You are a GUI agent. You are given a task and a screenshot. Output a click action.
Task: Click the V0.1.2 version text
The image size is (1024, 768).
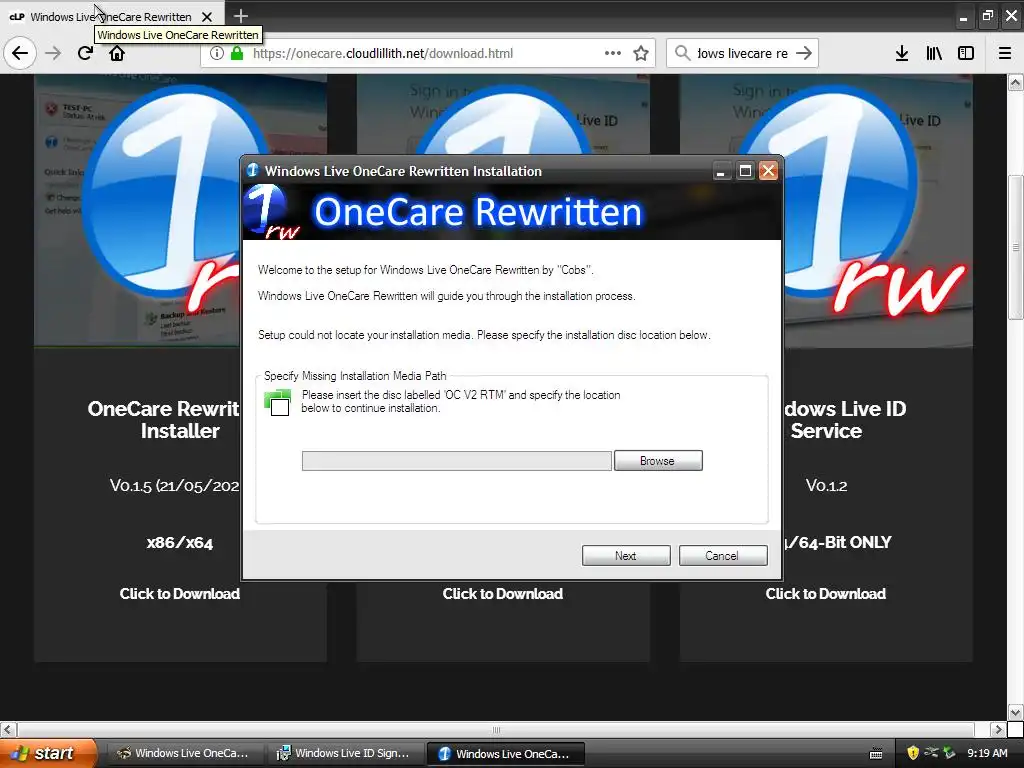pos(826,485)
